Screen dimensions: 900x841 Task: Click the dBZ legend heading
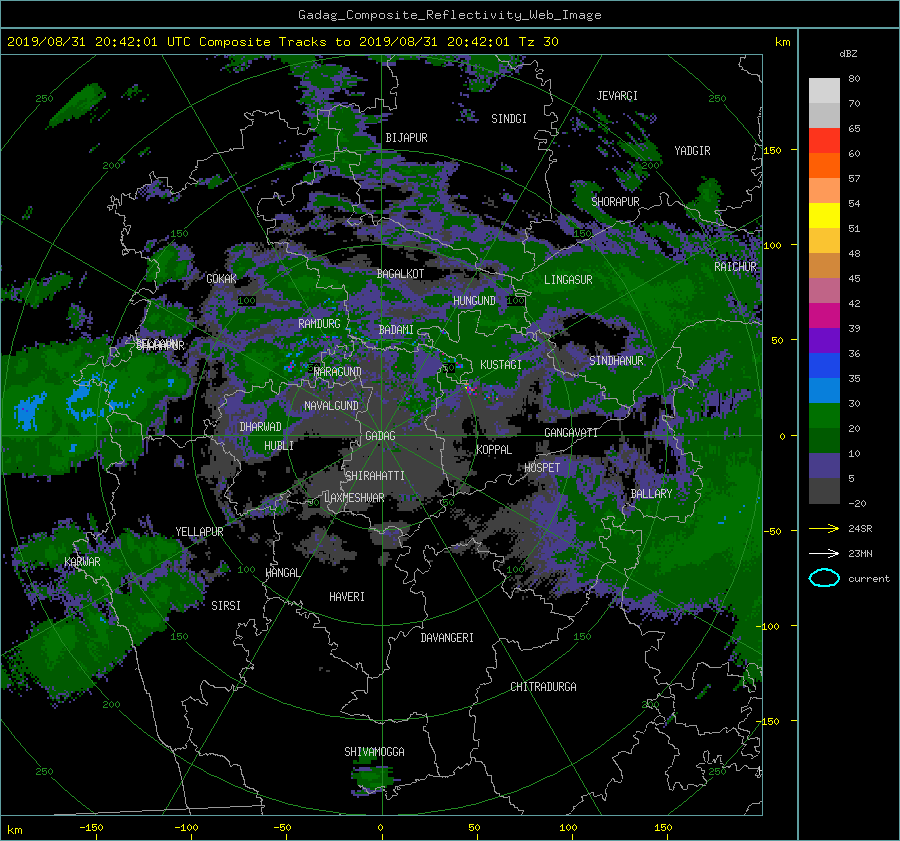(x=848, y=53)
